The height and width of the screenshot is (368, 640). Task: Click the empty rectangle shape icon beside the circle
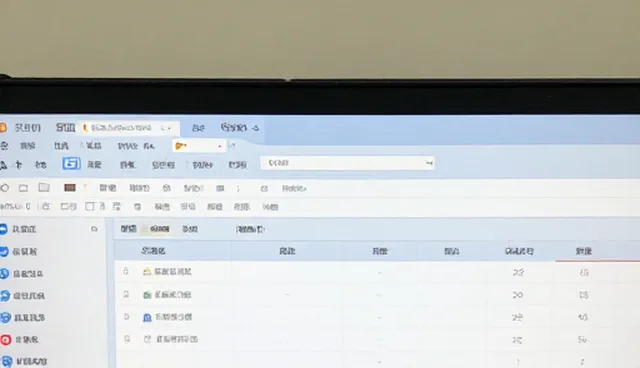coord(23,188)
